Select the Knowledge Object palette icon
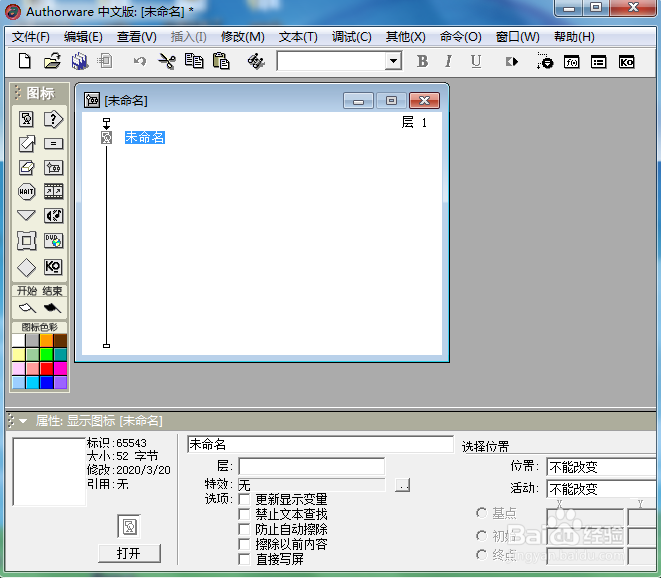 click(x=53, y=267)
